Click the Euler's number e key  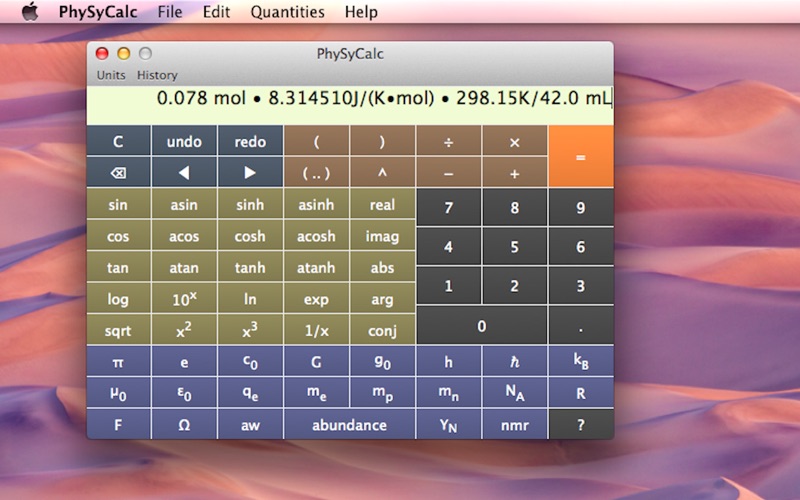[184, 362]
